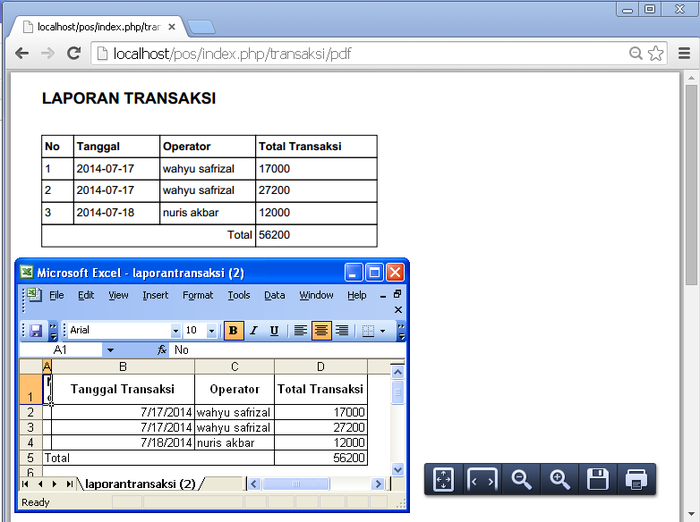Select column C header in Excel
The width and height of the screenshot is (700, 522).
pyautogui.click(x=234, y=367)
